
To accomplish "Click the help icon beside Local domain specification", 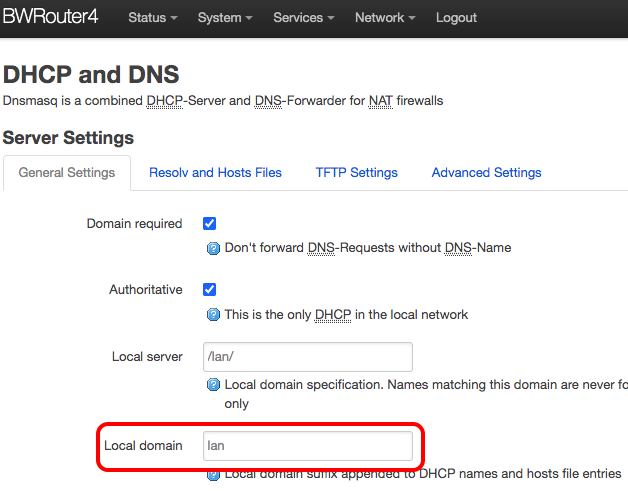I will point(213,385).
